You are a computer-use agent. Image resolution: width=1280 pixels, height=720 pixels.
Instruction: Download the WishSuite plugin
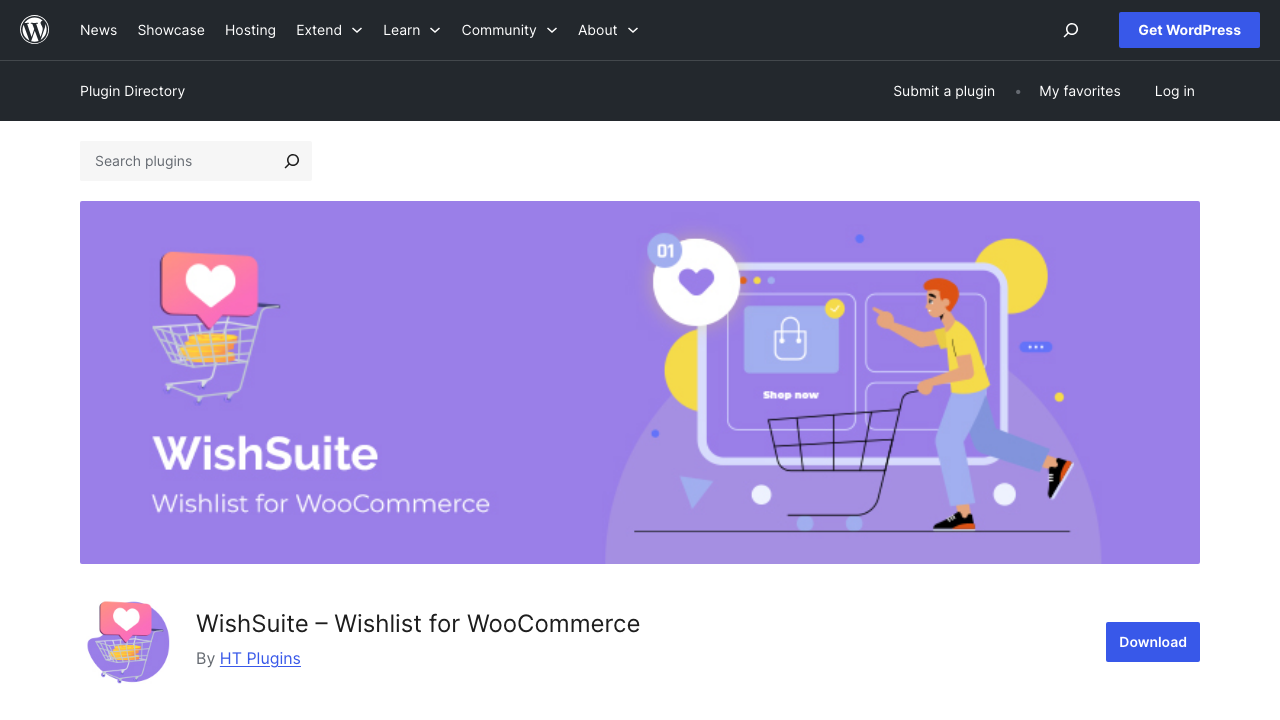click(1152, 642)
